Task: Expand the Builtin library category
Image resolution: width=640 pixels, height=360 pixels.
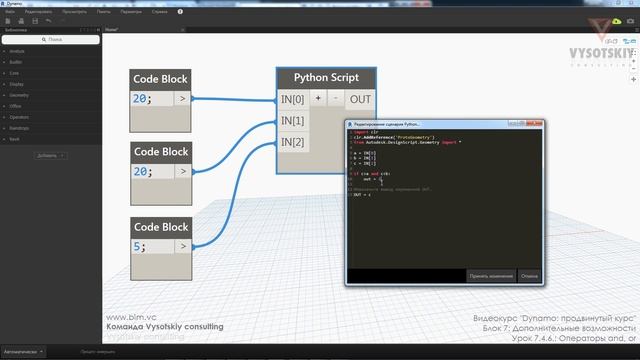Action: (16, 62)
